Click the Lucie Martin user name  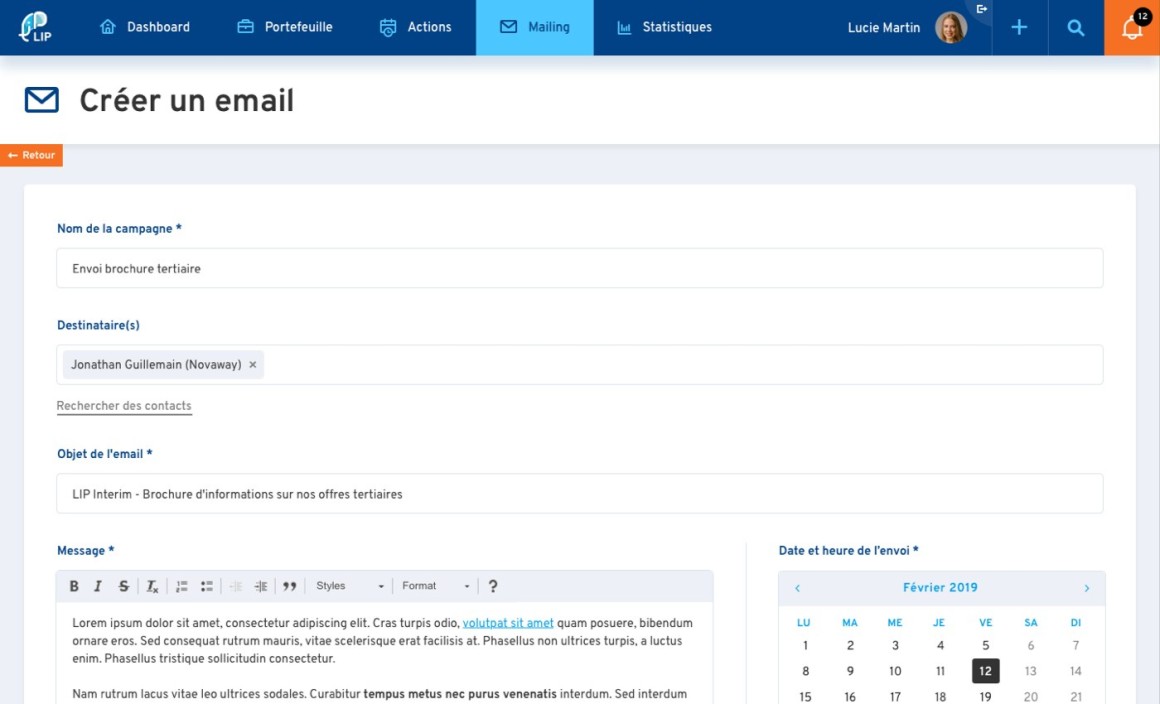tap(883, 27)
